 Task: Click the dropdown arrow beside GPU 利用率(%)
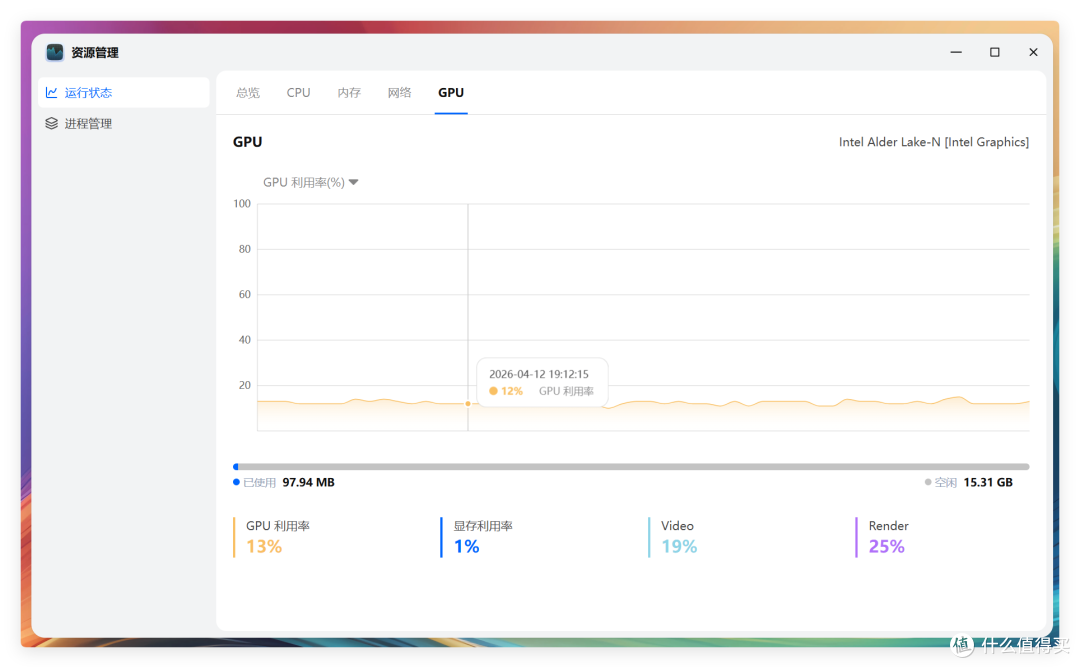(x=354, y=182)
